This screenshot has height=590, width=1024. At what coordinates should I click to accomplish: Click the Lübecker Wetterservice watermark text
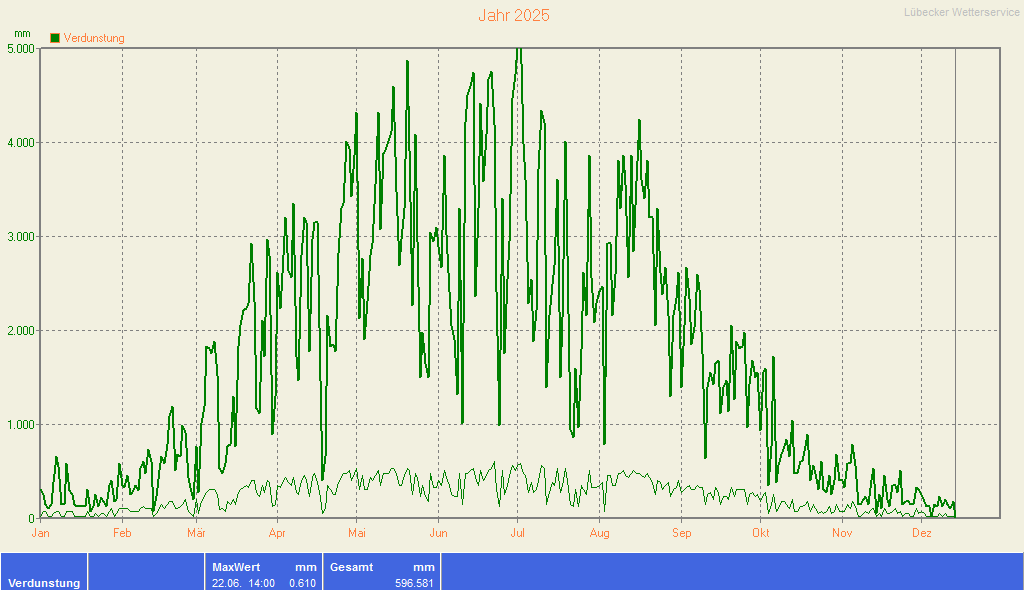(x=961, y=12)
